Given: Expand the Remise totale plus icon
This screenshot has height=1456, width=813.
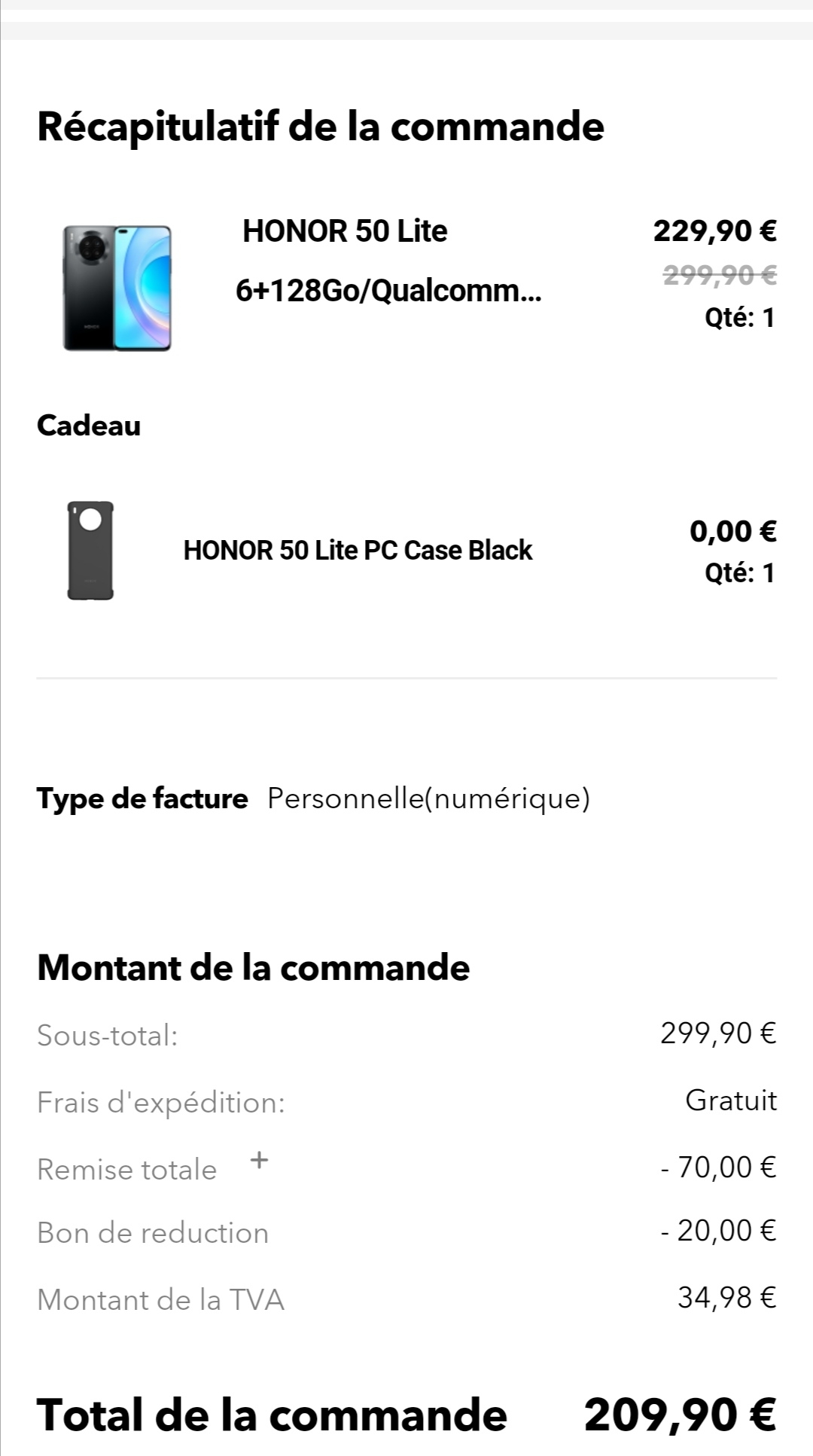Looking at the screenshot, I should point(259,1160).
